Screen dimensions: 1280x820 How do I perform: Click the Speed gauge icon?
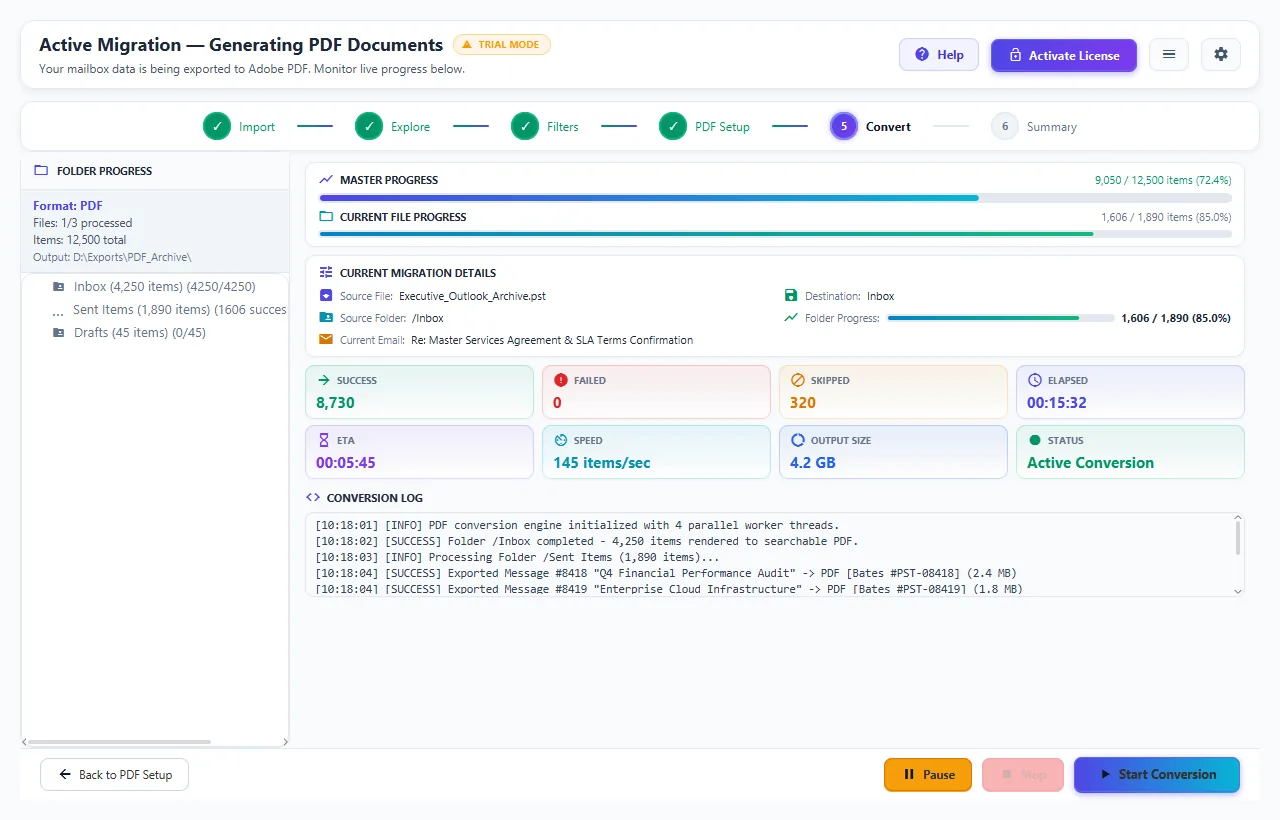561,440
